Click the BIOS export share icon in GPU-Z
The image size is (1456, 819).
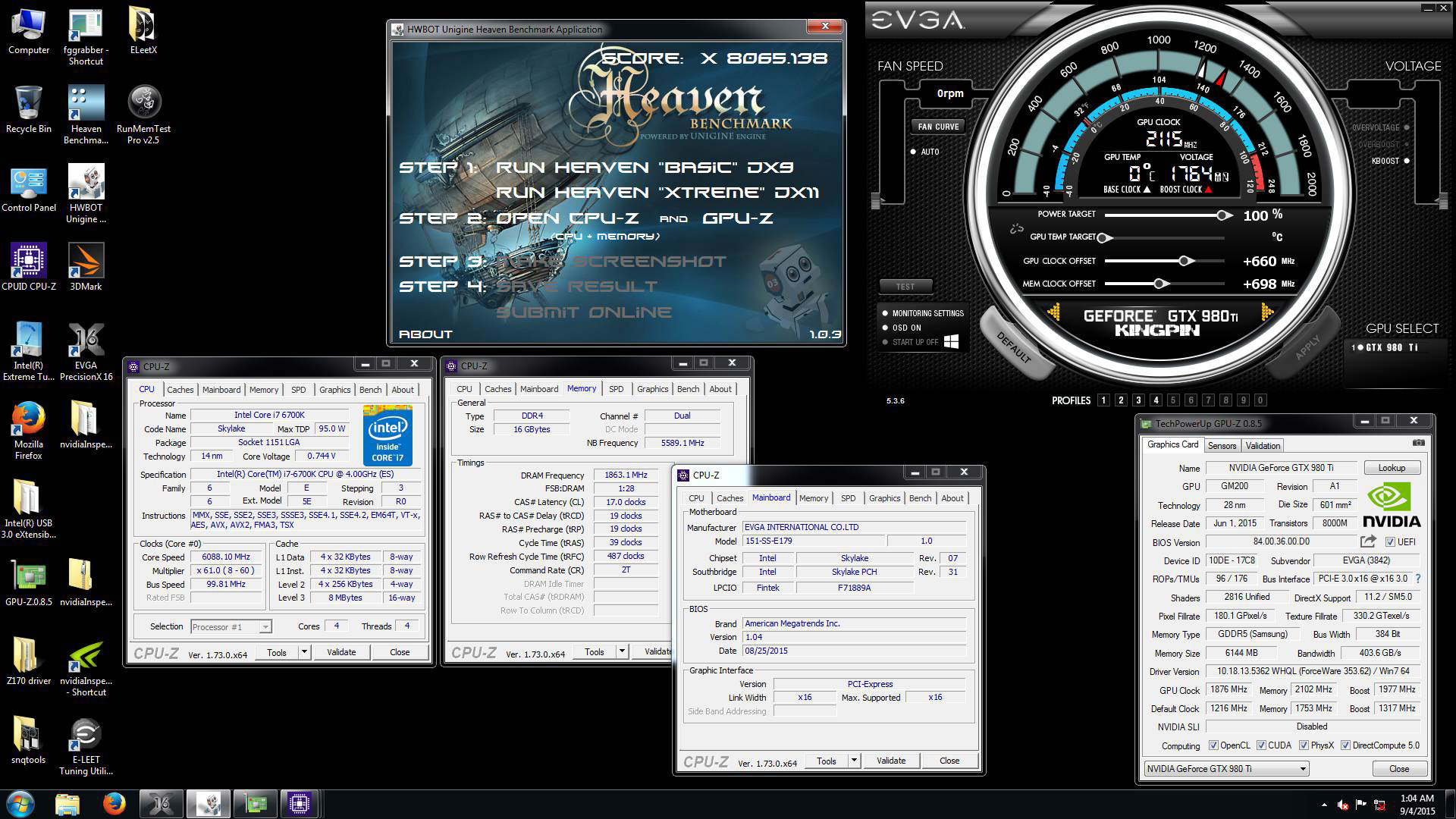1368,541
